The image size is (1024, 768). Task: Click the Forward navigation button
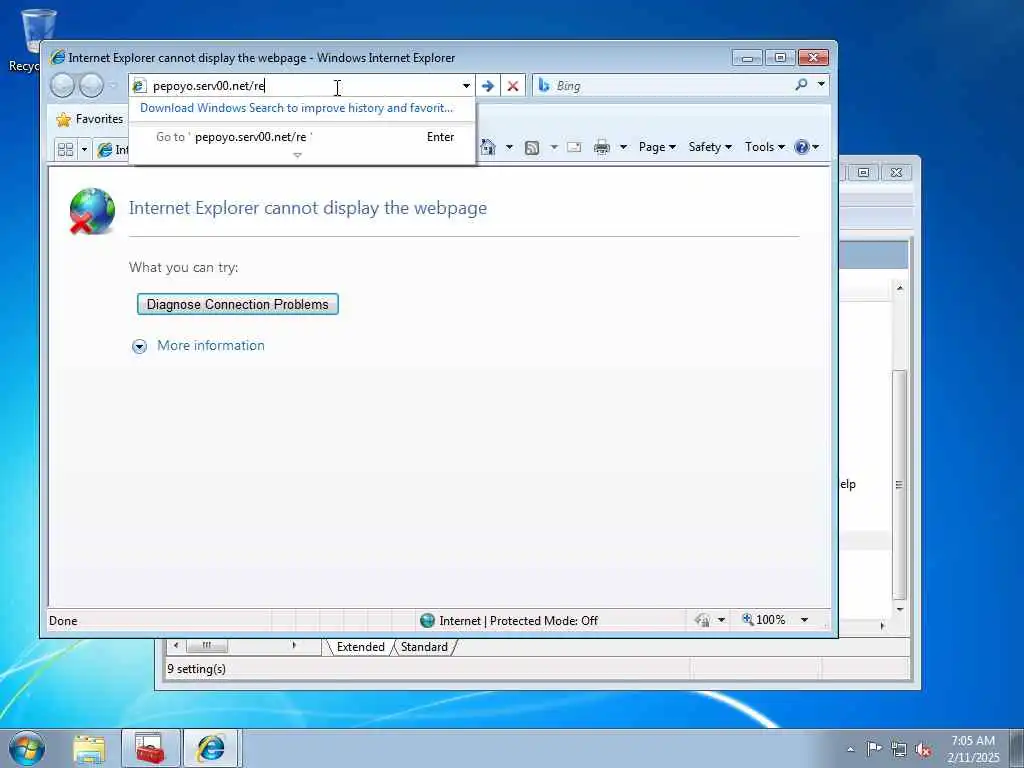91,86
